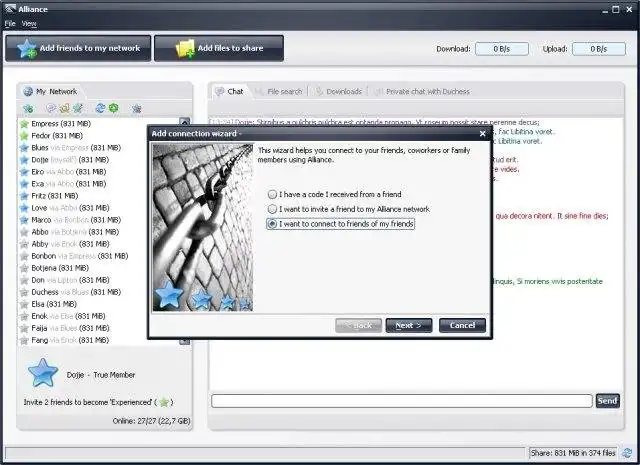Select 'I want to invite a friend' option
640x465 pixels.
point(349,209)
